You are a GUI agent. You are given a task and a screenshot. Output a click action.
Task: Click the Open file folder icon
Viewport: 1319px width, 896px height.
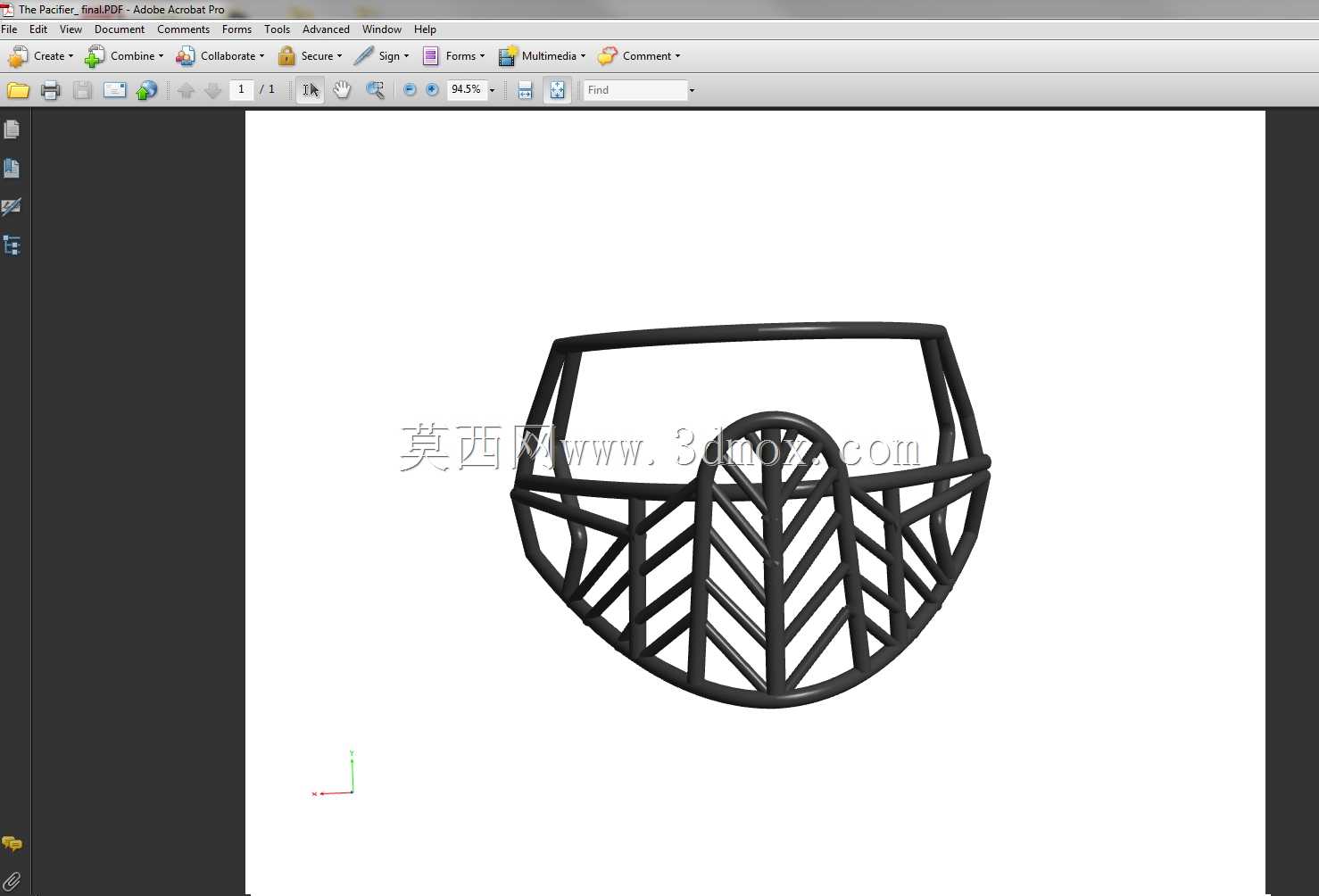pyautogui.click(x=18, y=90)
